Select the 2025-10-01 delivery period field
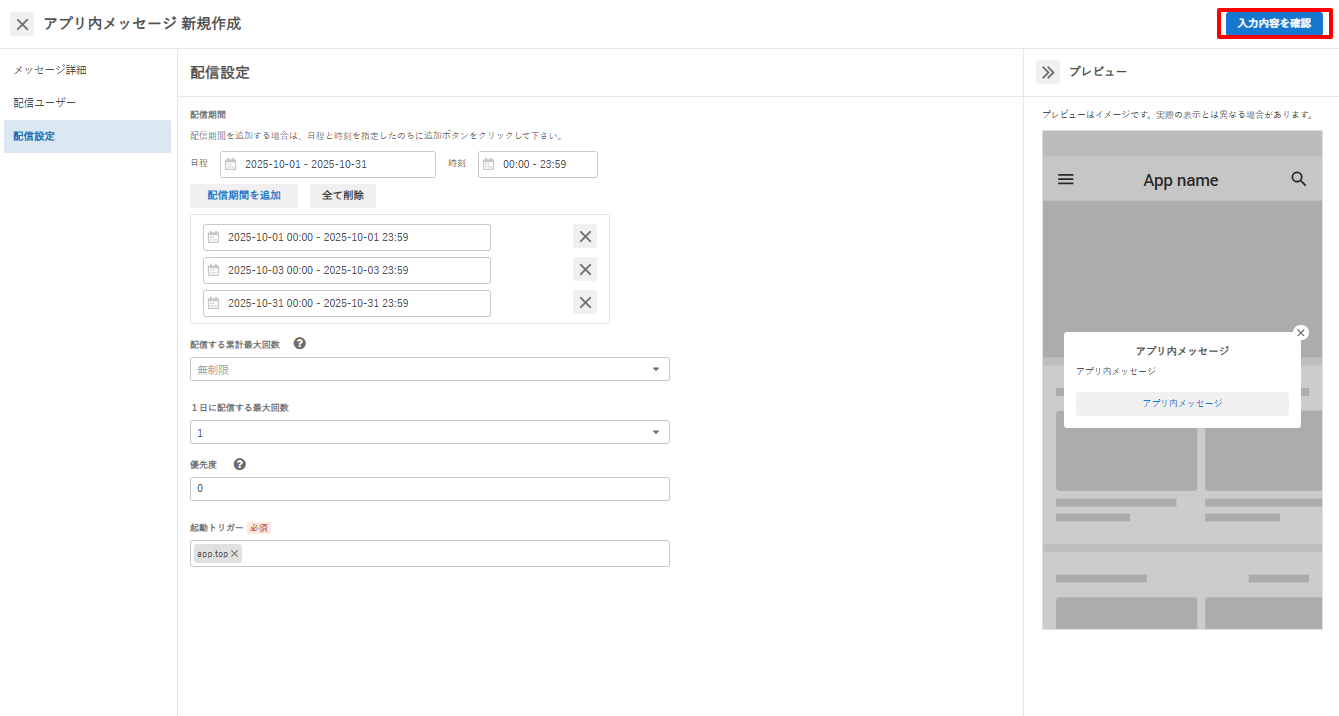The width and height of the screenshot is (1339, 716). point(347,237)
